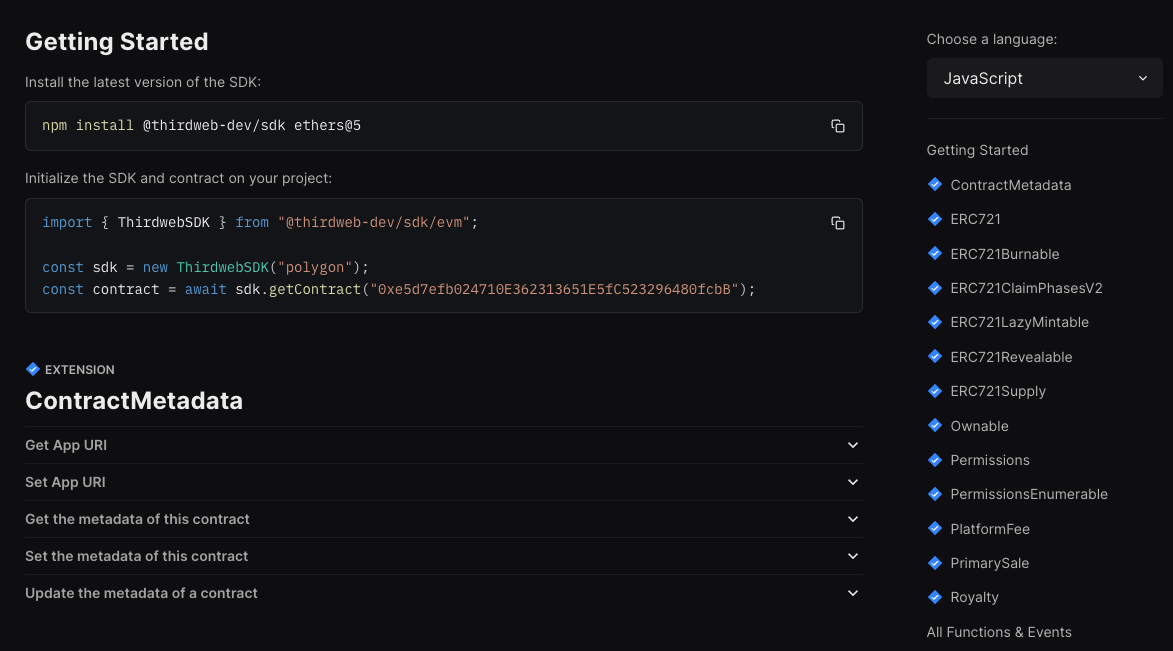Image resolution: width=1173 pixels, height=651 pixels.
Task: Click "Choose a language:" label
Action: coord(992,40)
